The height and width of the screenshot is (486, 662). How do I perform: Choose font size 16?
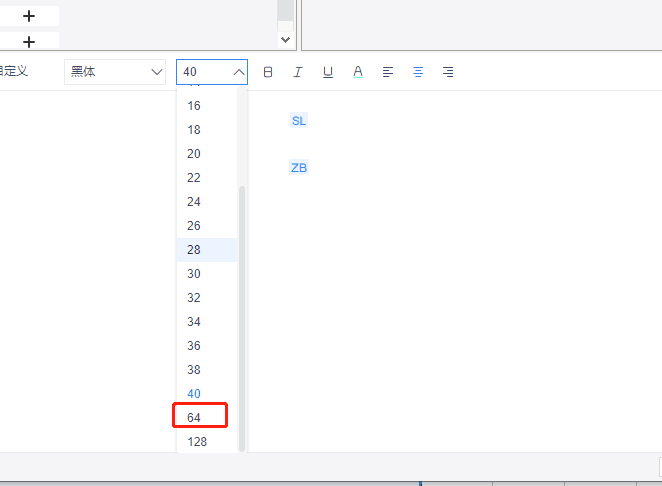point(207,106)
